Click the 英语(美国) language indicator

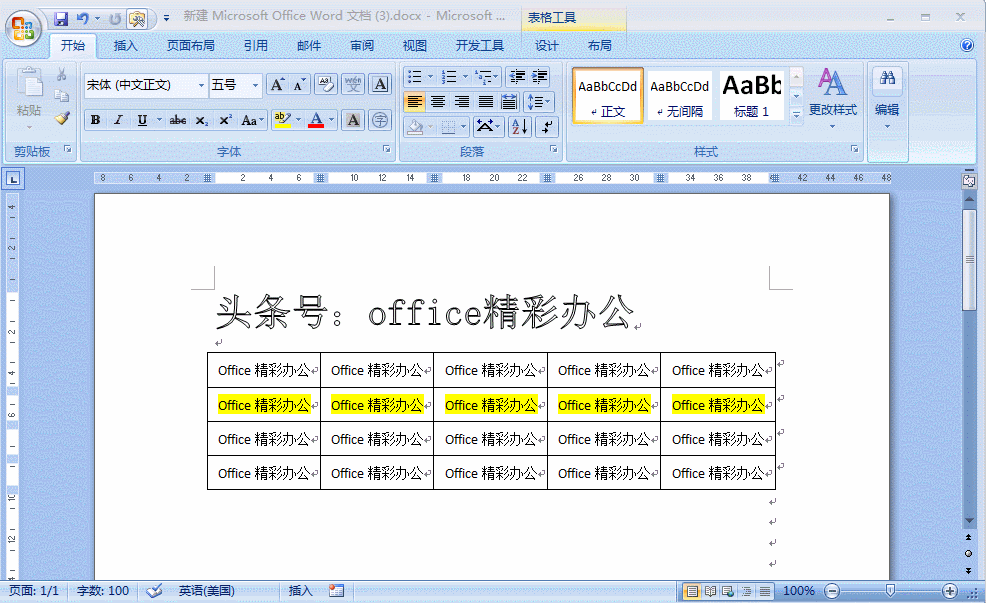tap(206, 590)
